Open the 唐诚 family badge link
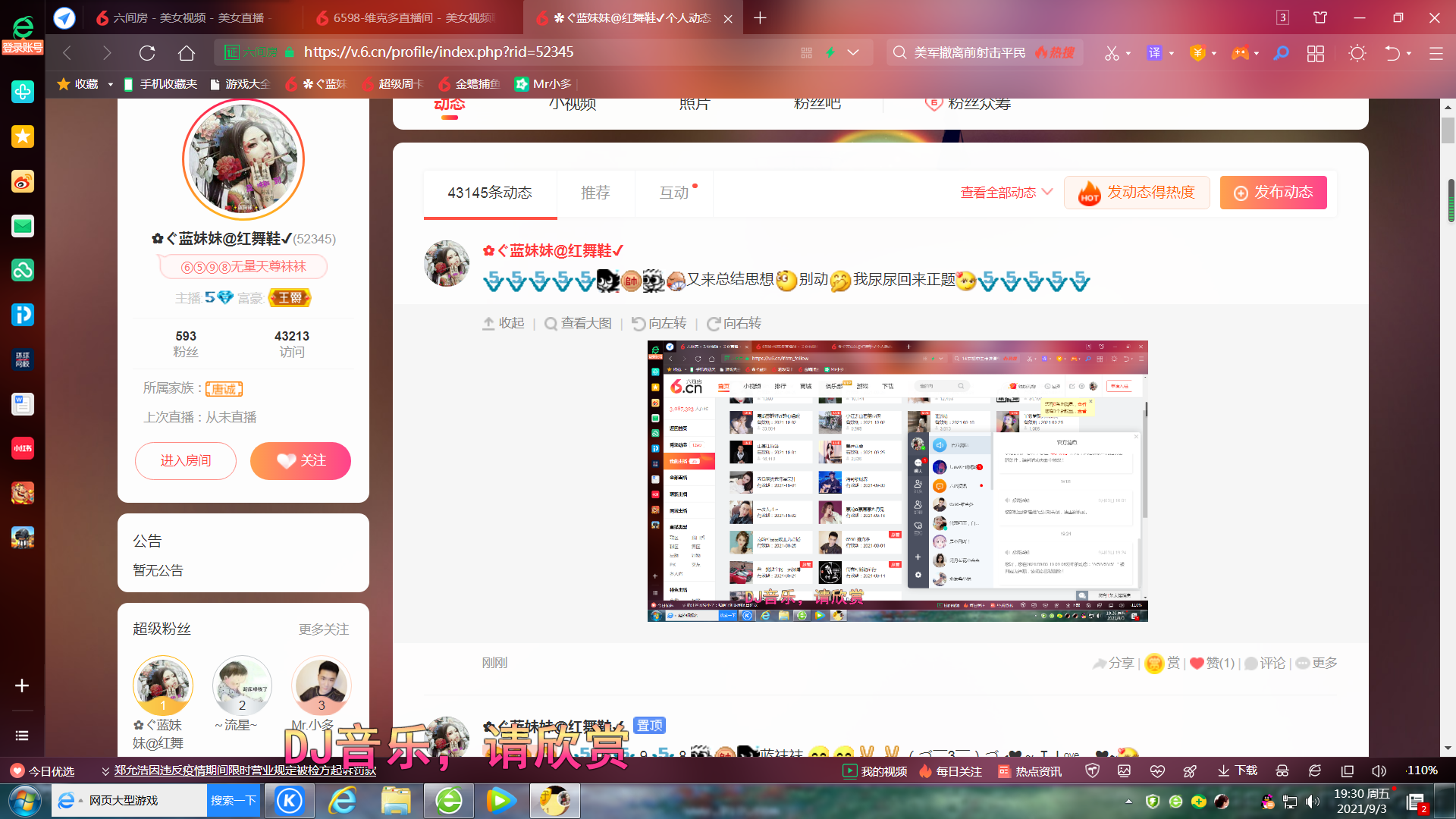Image resolution: width=1456 pixels, height=819 pixels. [224, 389]
